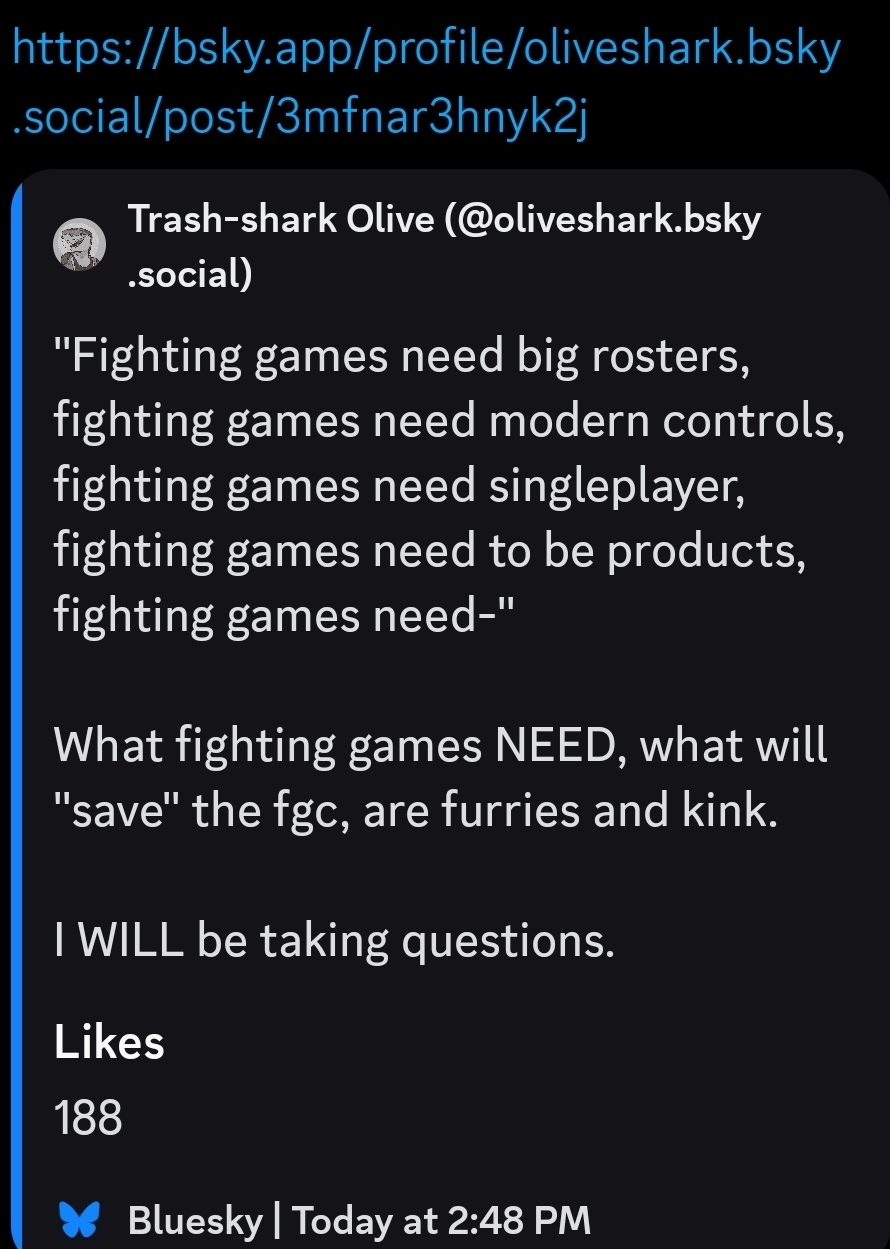This screenshot has height=1249, width=890.
Task: Click the trailing "fighting games need-" line
Action: click(x=283, y=617)
